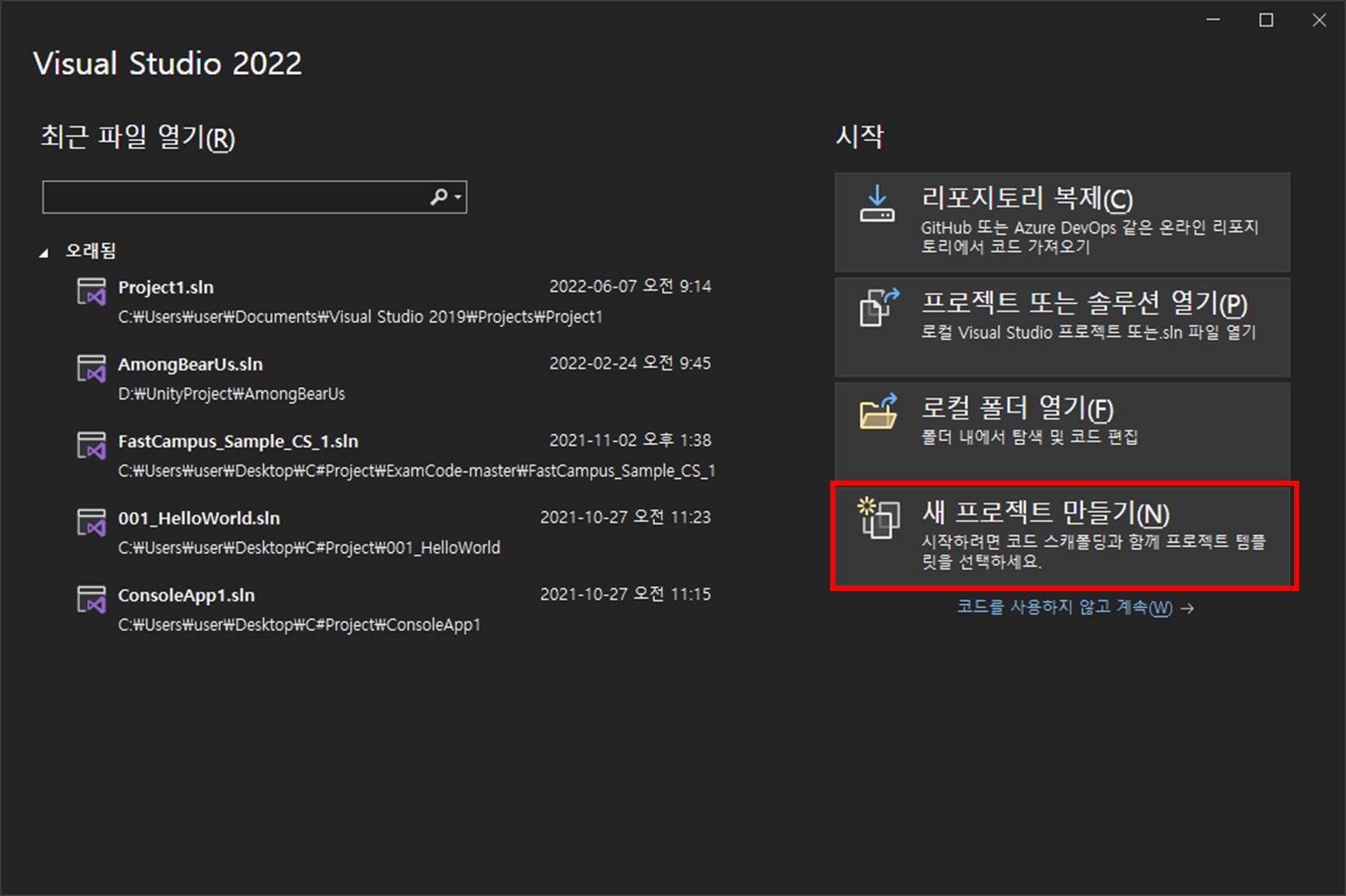The height and width of the screenshot is (896, 1346).
Task: Open the recent item 001_HelloWorld.sln
Action: pos(393,533)
